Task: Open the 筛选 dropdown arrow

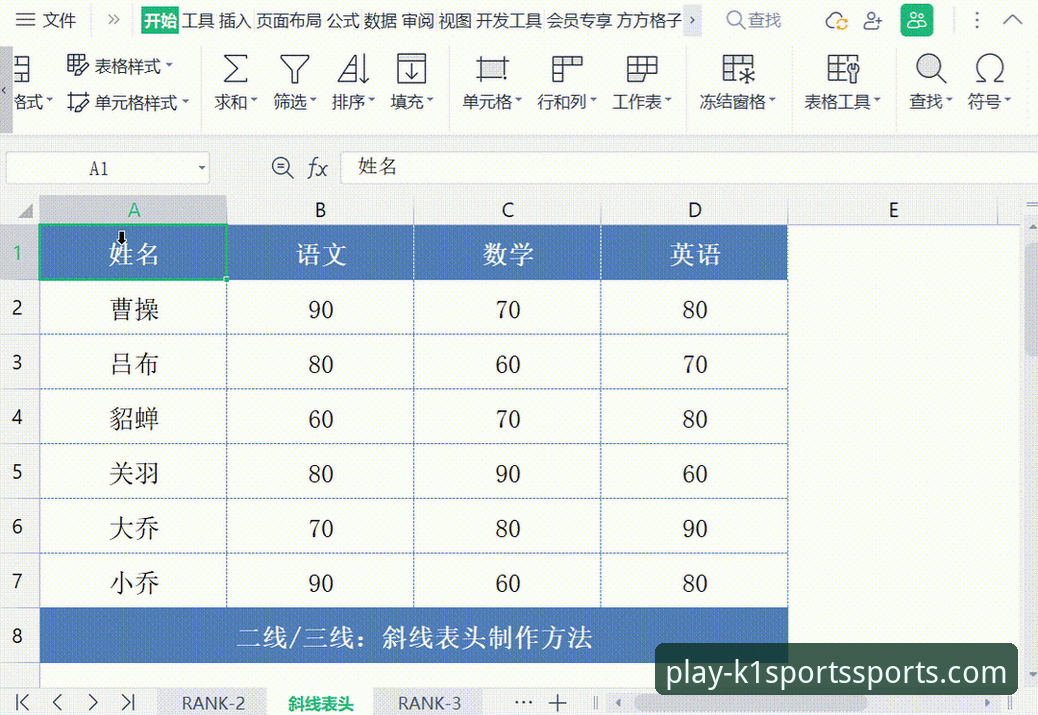Action: 313,101
